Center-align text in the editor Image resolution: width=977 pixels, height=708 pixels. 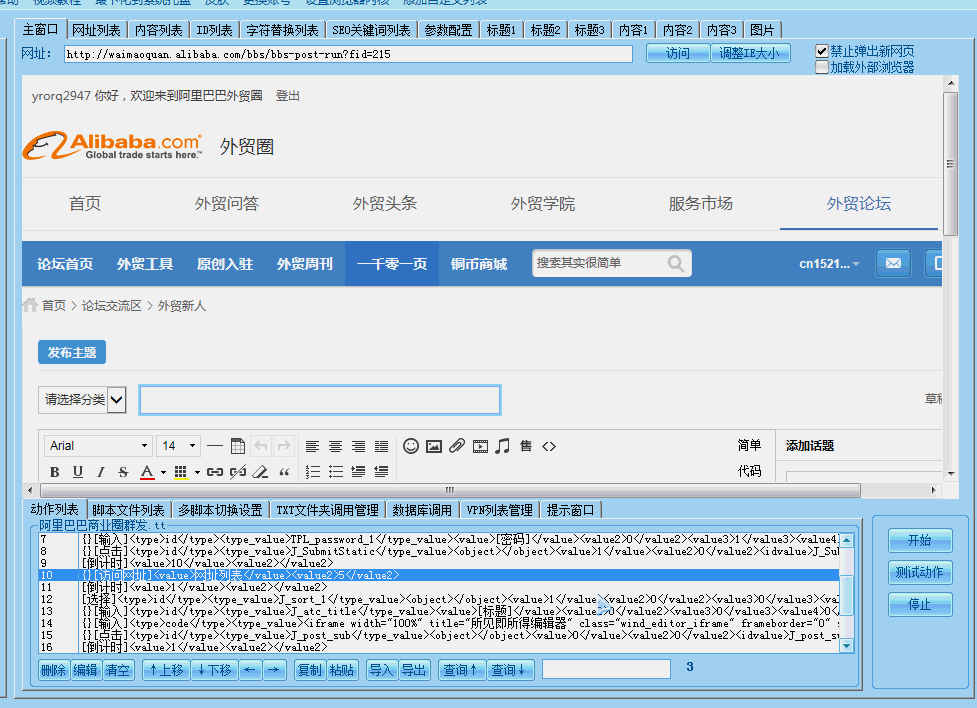point(335,446)
